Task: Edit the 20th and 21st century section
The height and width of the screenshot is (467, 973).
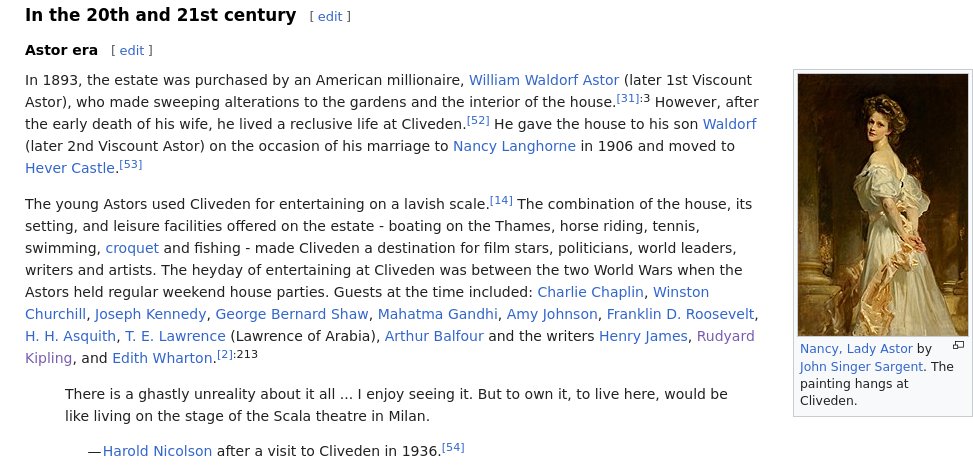Action: (x=330, y=16)
